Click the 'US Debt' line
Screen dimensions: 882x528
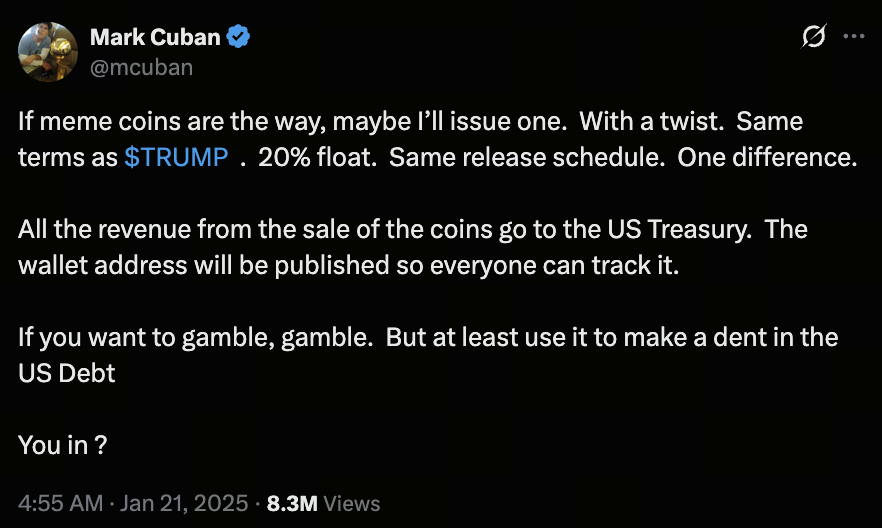(x=67, y=373)
